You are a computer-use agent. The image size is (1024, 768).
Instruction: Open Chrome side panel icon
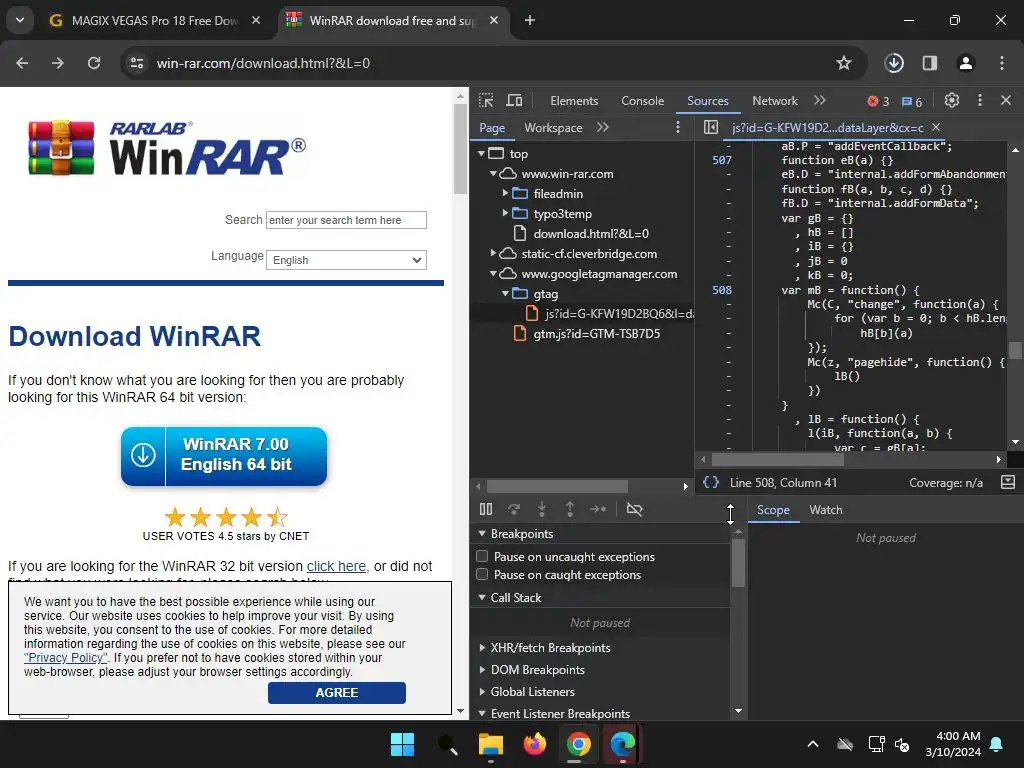coord(930,63)
